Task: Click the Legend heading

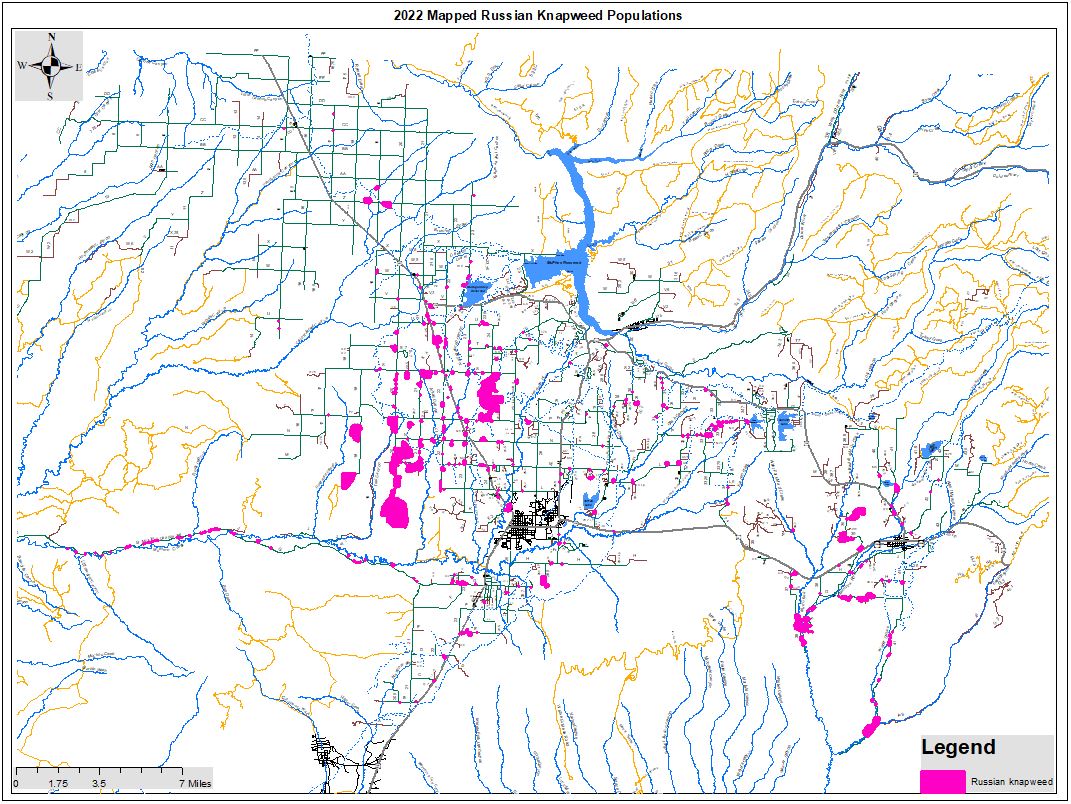Action: (x=958, y=747)
